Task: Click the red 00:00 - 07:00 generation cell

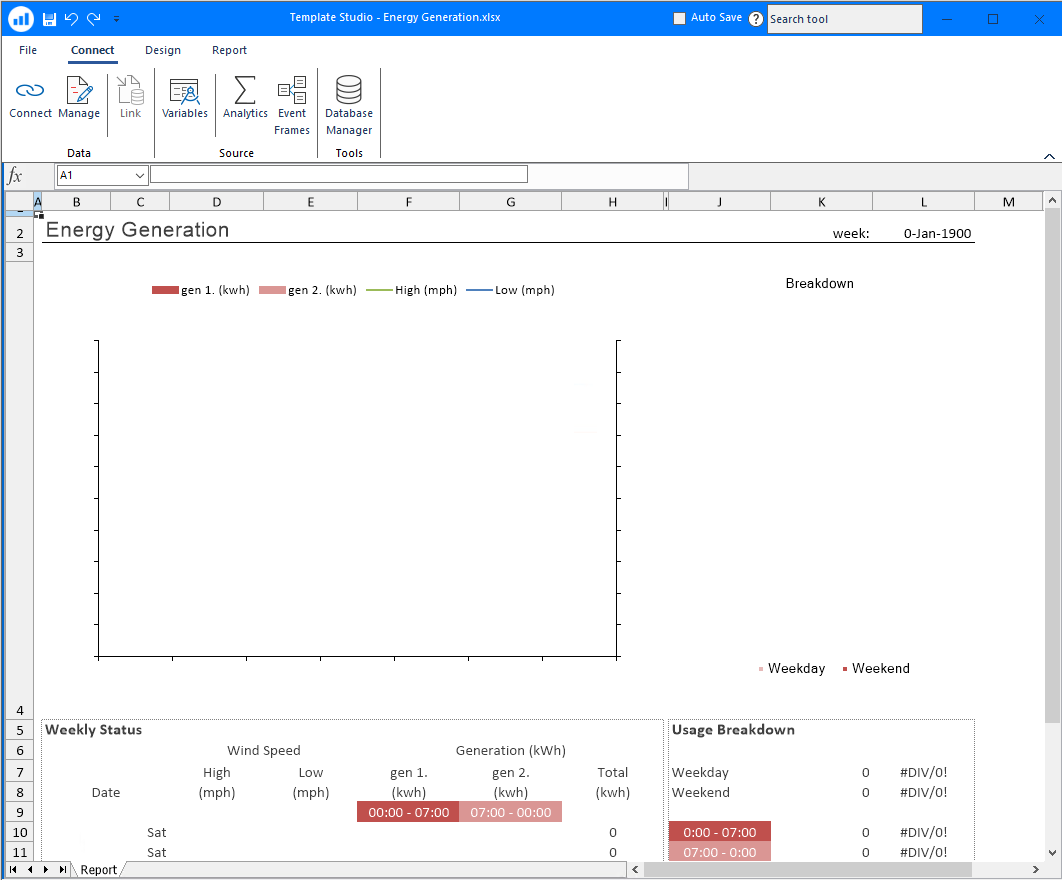Action: pos(408,812)
